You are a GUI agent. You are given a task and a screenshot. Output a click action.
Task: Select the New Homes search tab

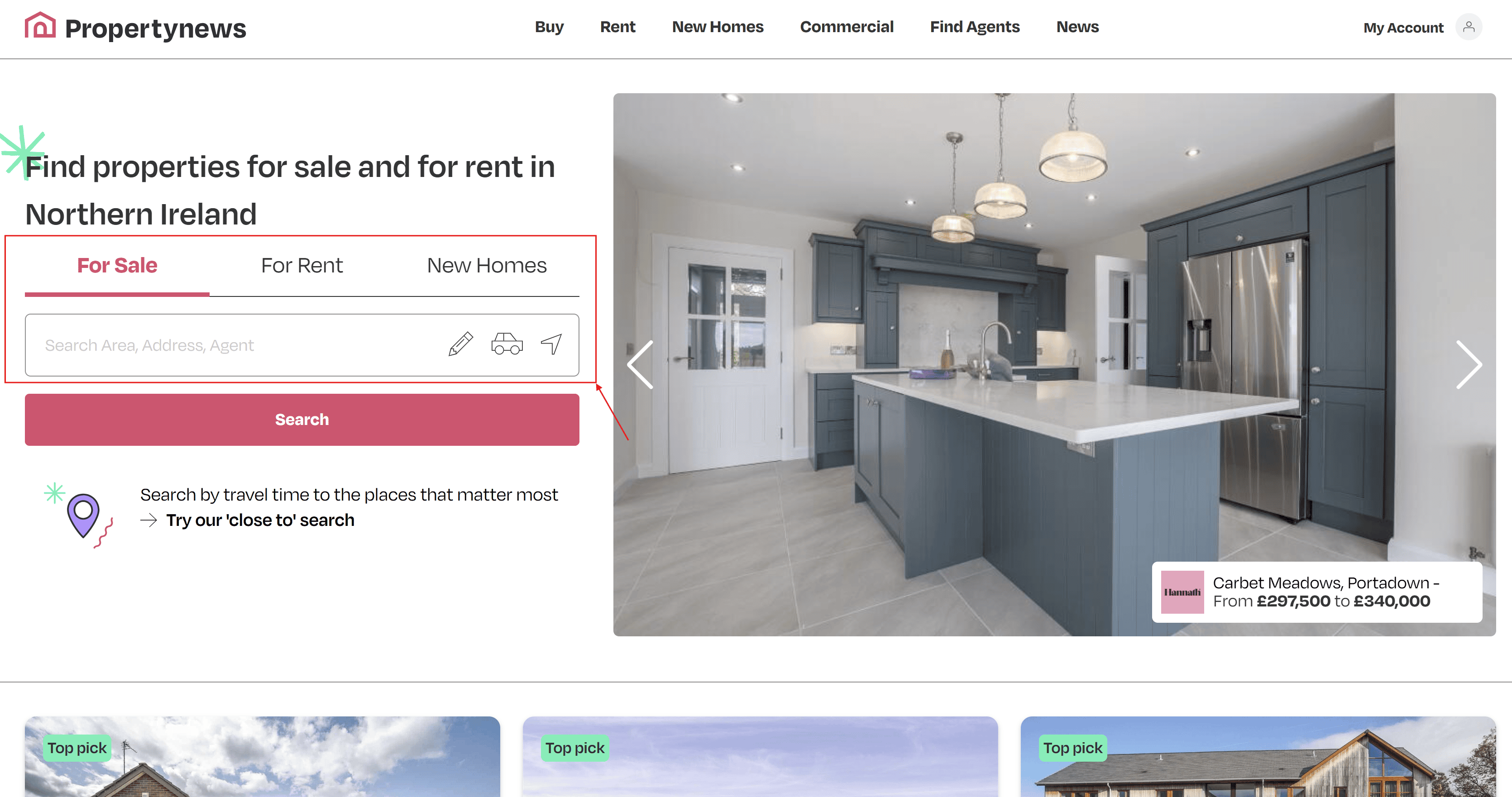coord(487,265)
